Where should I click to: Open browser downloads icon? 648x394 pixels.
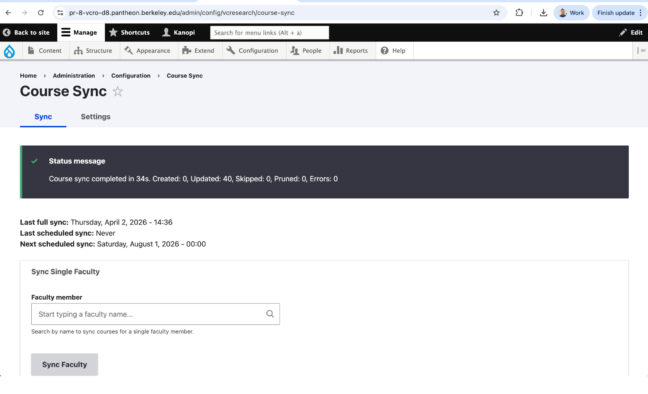click(x=543, y=13)
